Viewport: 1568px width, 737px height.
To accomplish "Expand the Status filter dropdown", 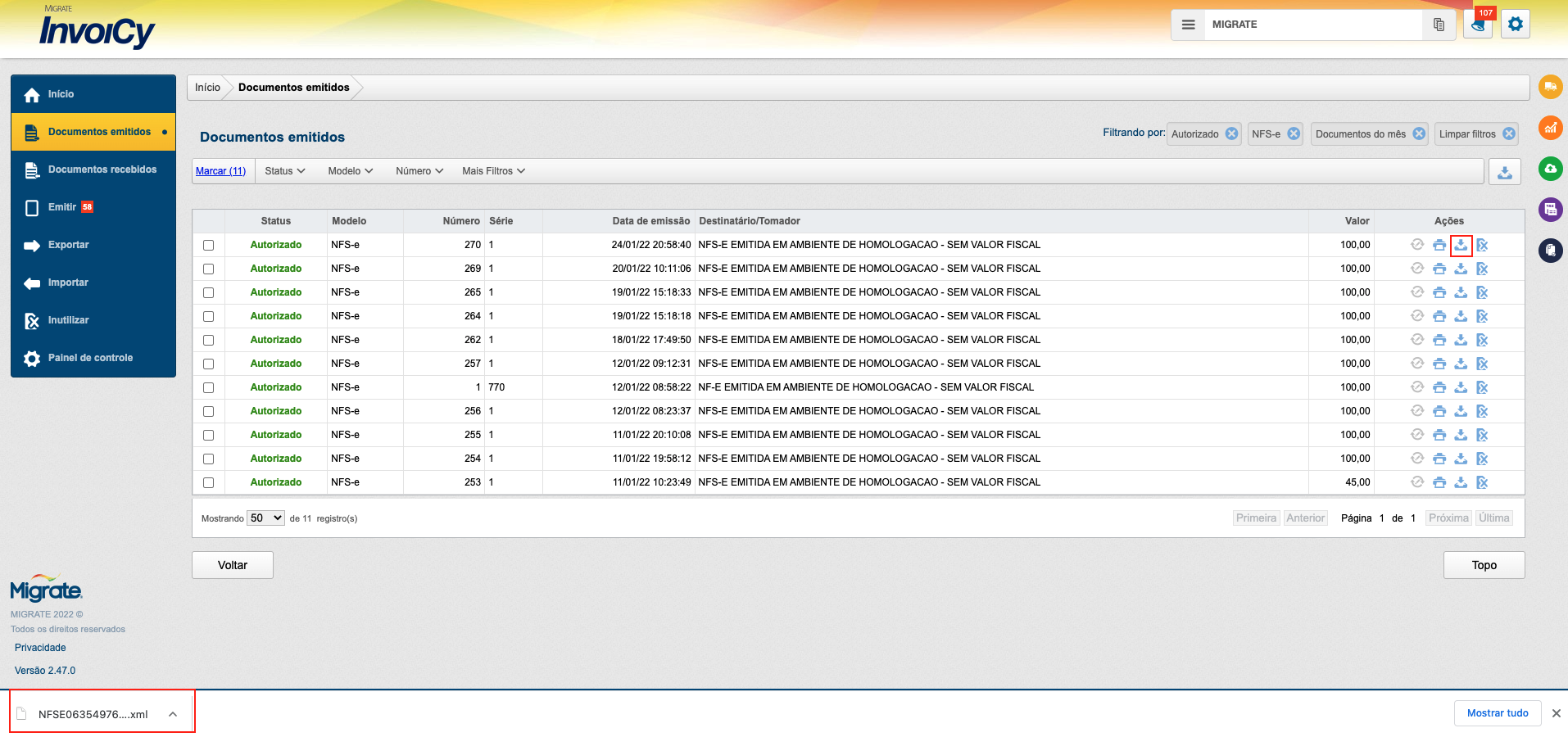I will tap(284, 171).
